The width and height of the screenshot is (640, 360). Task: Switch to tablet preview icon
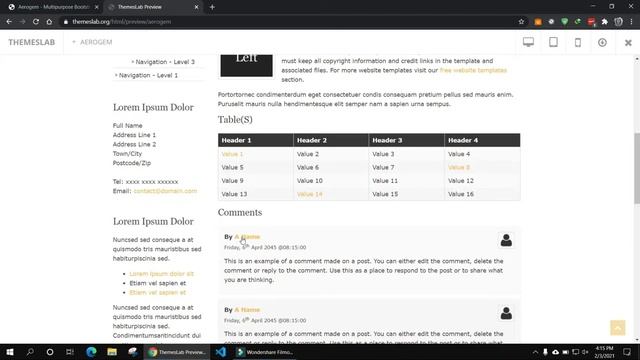click(x=553, y=42)
